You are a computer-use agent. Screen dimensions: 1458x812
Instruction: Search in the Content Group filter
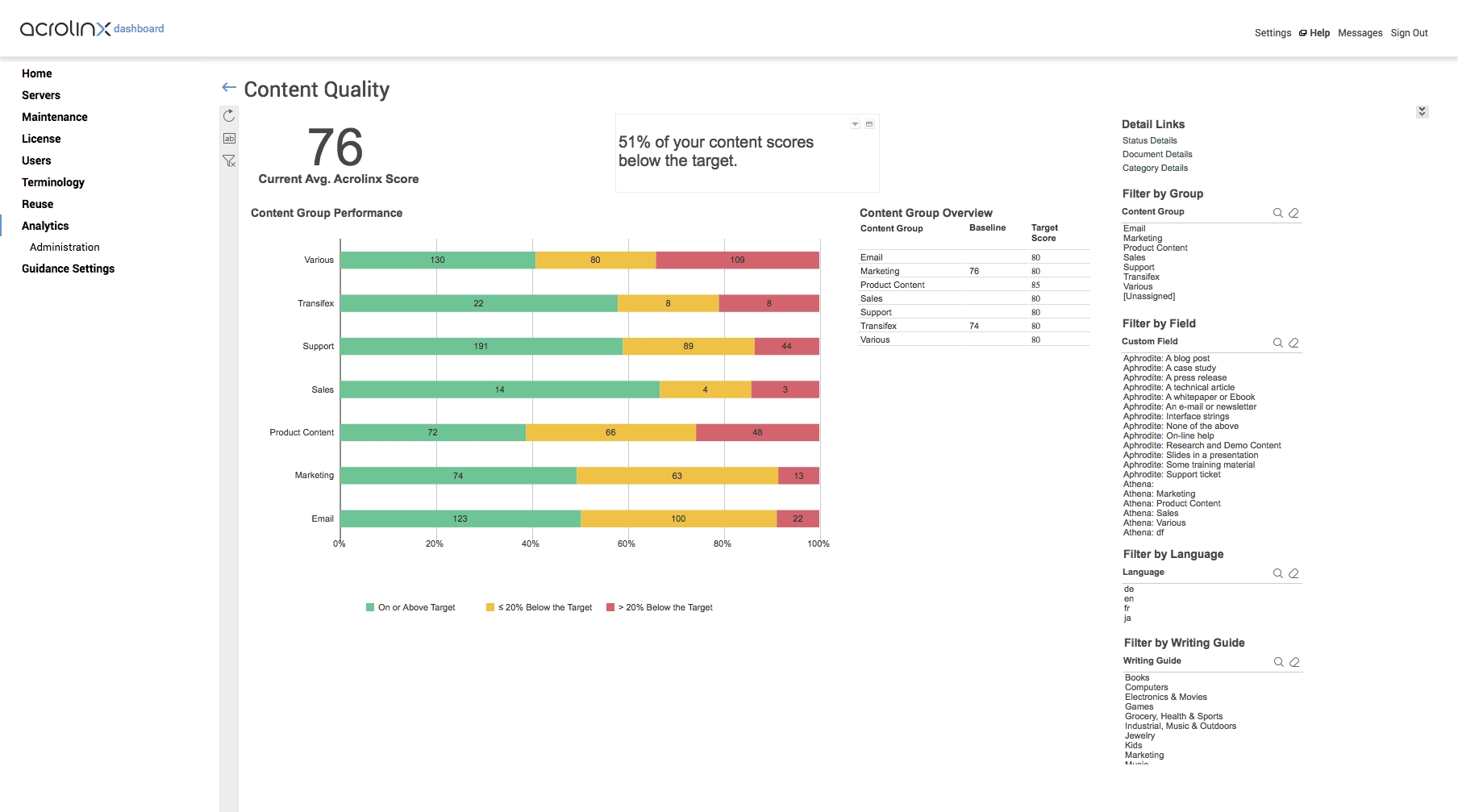(1277, 213)
